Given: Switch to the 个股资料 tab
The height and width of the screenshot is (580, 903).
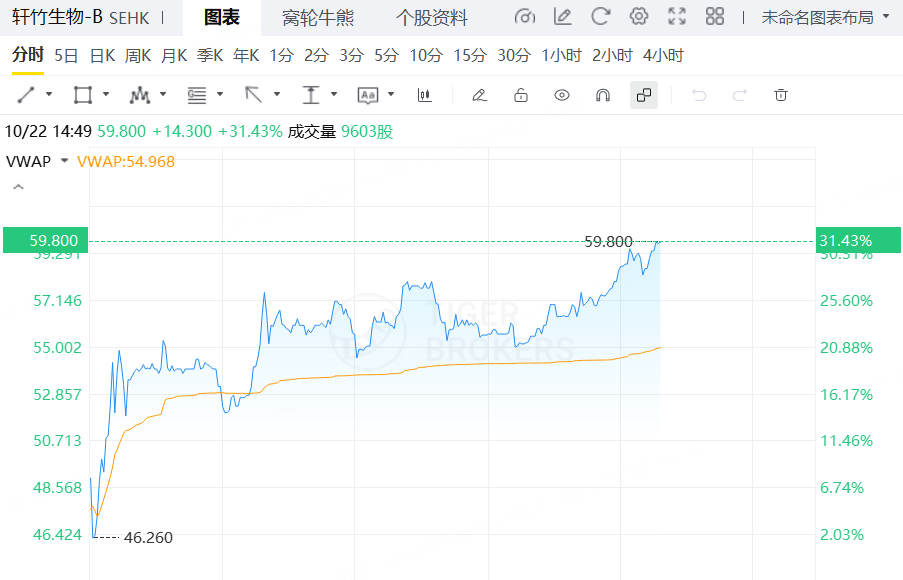Looking at the screenshot, I should pyautogui.click(x=432, y=18).
